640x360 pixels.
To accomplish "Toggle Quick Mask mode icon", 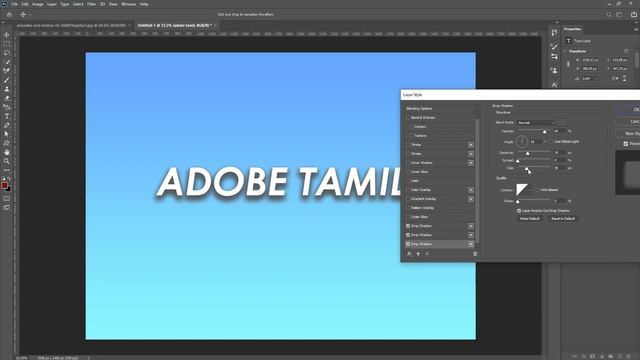I will (7, 199).
